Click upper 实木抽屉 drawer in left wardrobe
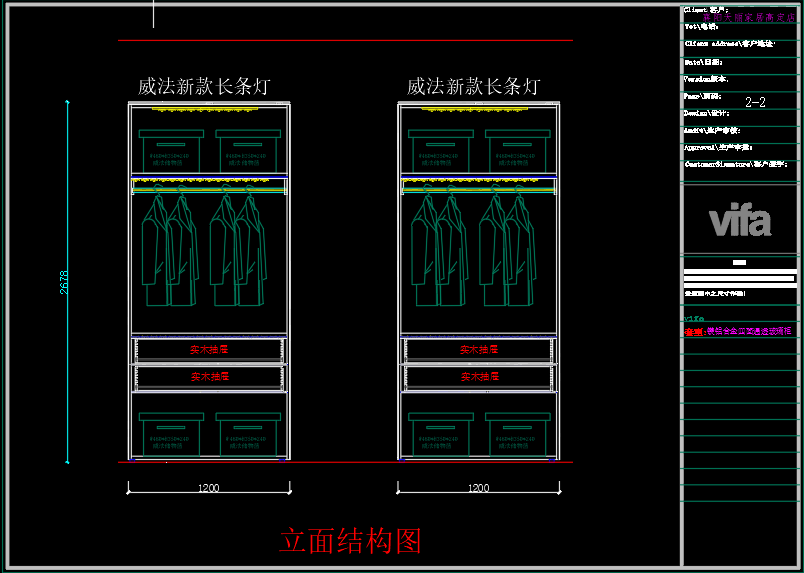This screenshot has height=573, width=804. (x=210, y=350)
